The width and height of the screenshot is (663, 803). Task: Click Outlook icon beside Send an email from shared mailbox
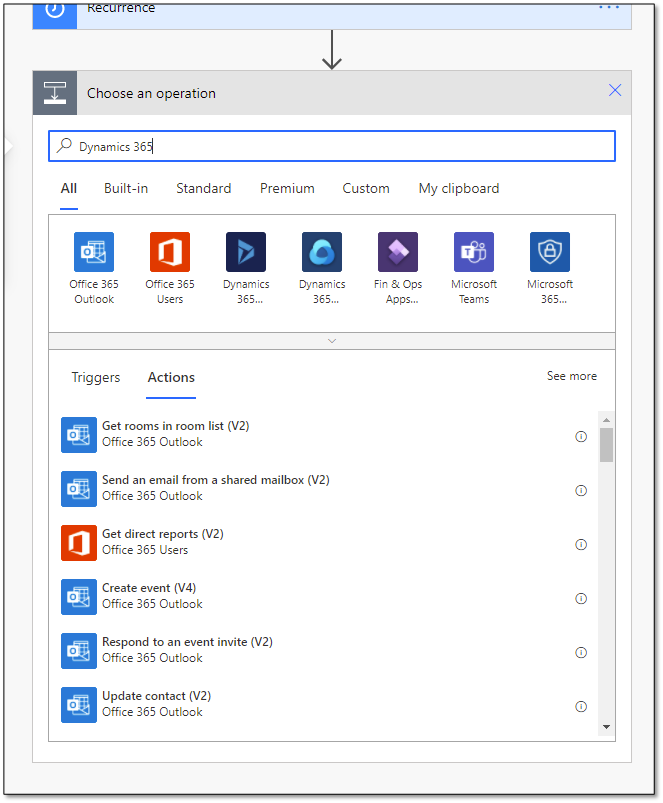click(x=79, y=489)
